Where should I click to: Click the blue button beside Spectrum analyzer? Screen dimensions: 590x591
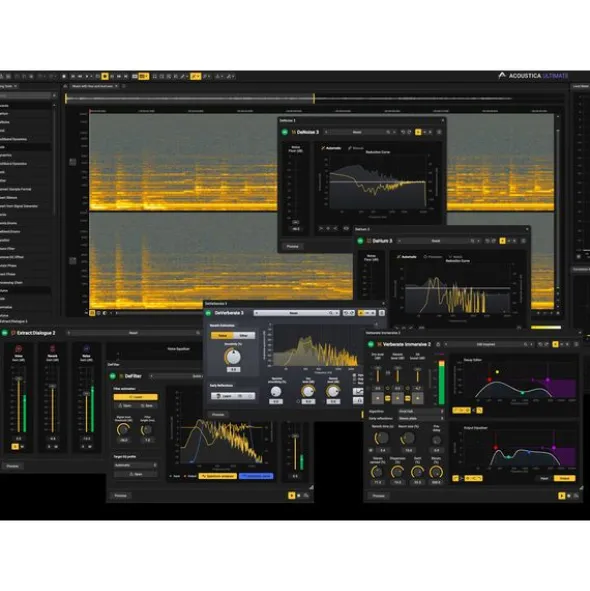tap(256, 476)
